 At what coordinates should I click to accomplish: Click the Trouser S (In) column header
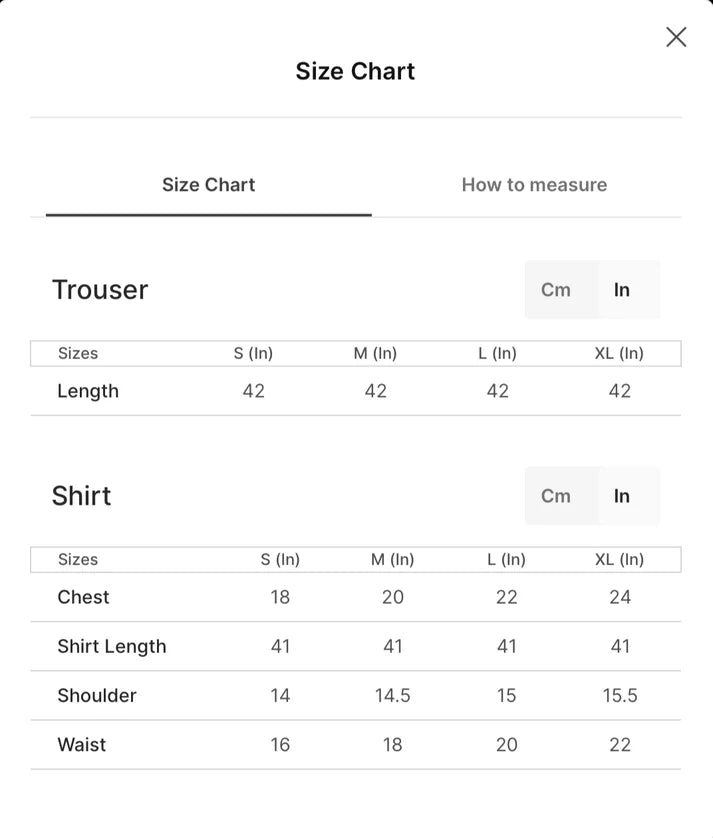tap(253, 353)
